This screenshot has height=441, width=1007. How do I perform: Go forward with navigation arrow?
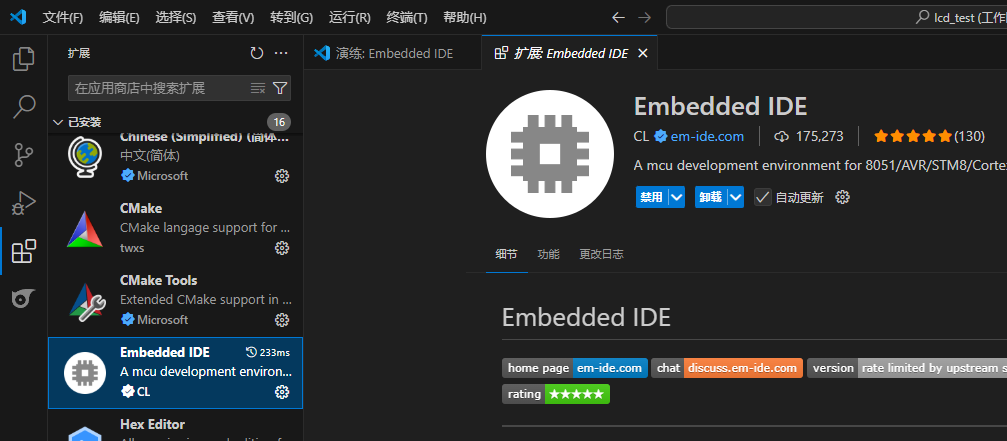pyautogui.click(x=644, y=17)
